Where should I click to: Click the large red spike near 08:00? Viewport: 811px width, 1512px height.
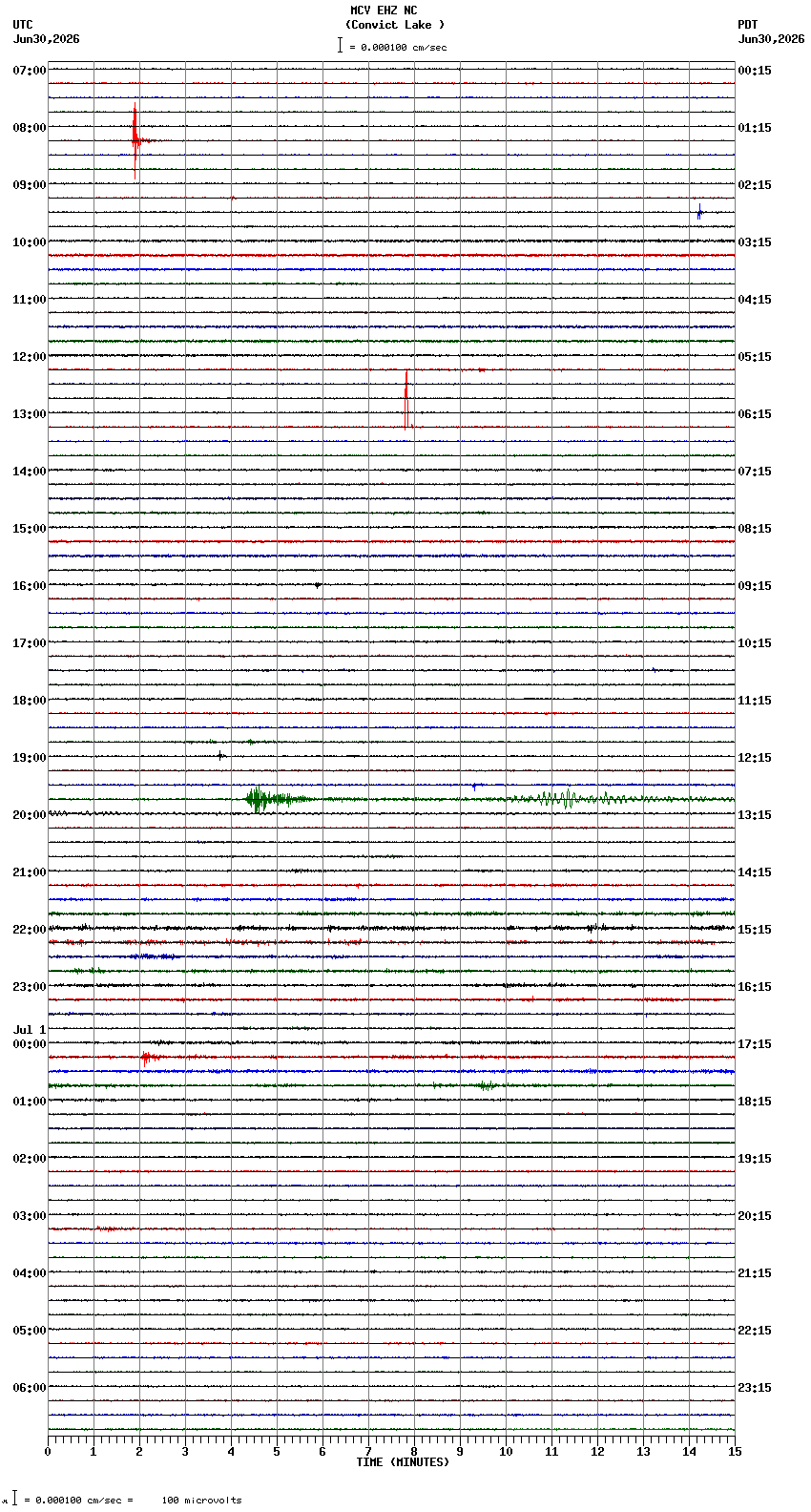(135, 140)
